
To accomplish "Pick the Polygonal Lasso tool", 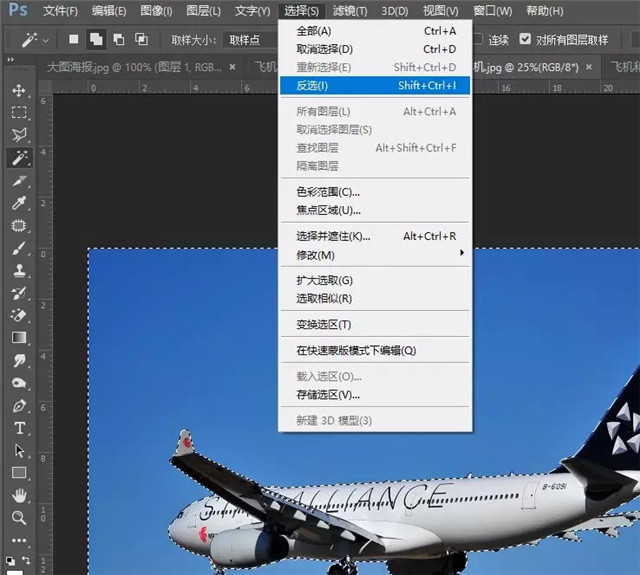I will click(x=19, y=135).
